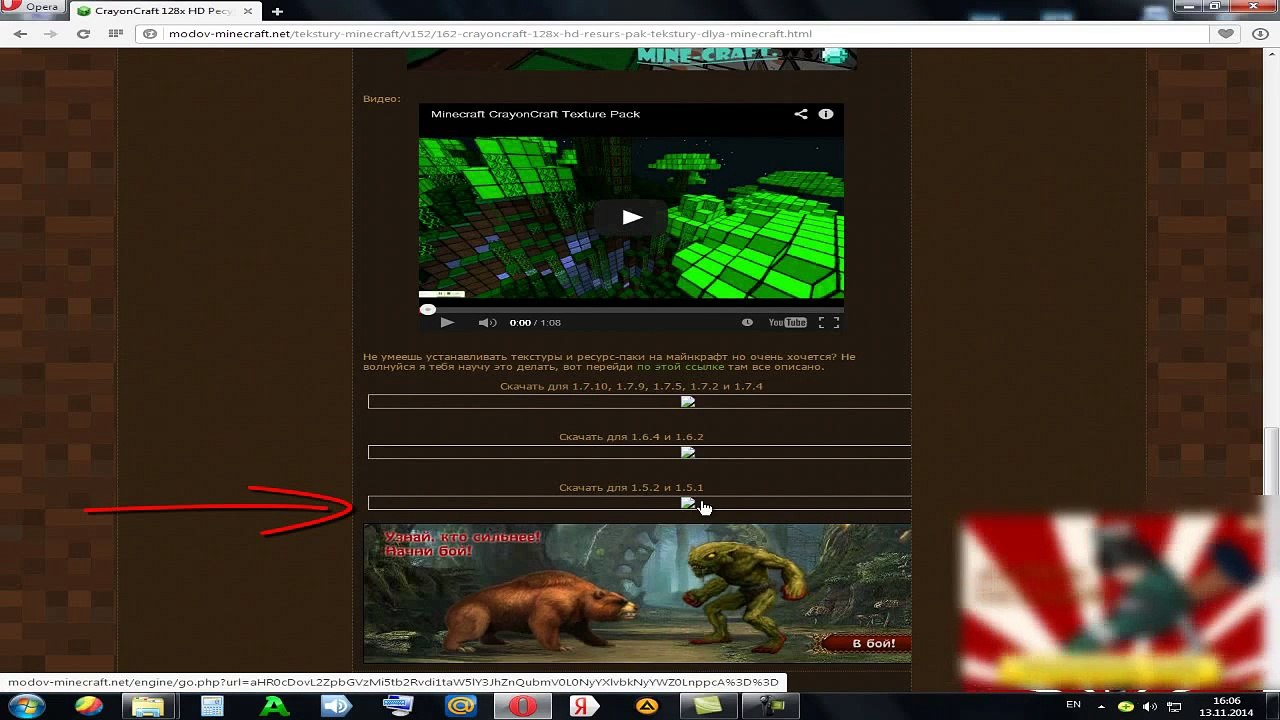
Task: Click the page vertical scrollbar thumb
Action: (1272, 461)
